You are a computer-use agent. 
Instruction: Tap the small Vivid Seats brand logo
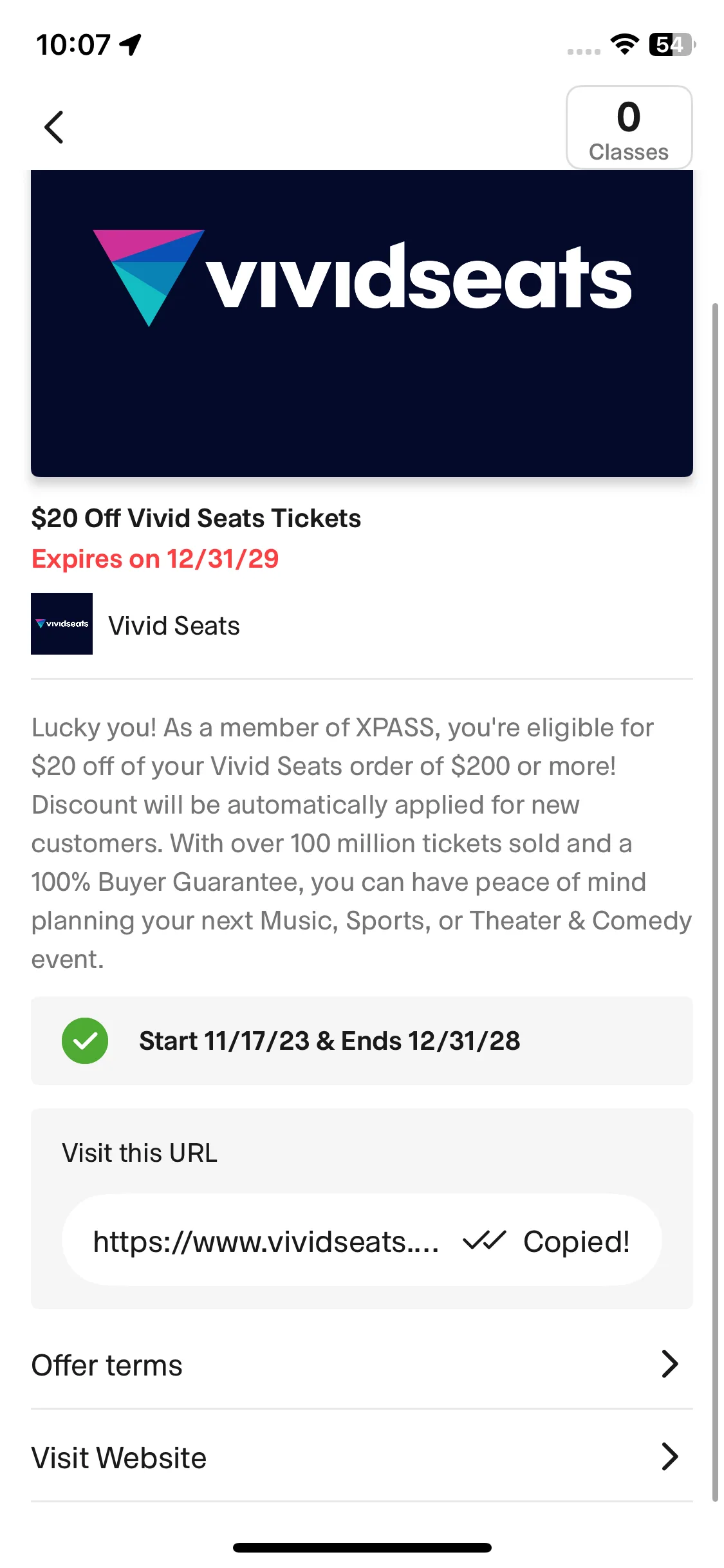(x=62, y=624)
